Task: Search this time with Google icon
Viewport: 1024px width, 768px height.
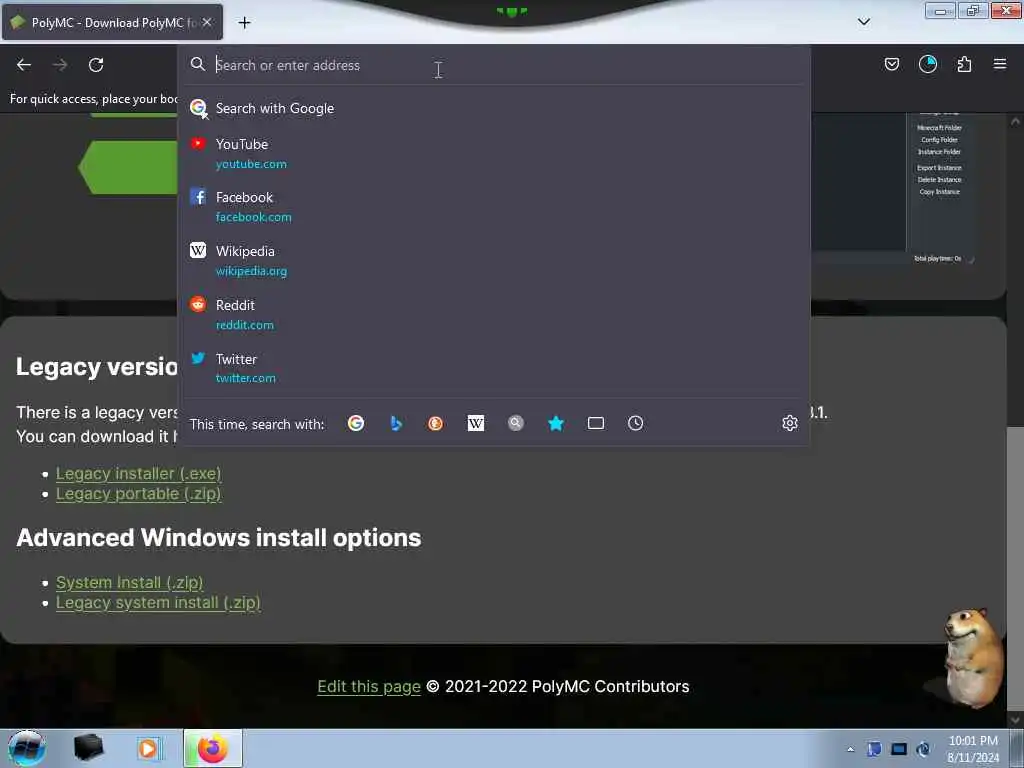Action: 356,424
